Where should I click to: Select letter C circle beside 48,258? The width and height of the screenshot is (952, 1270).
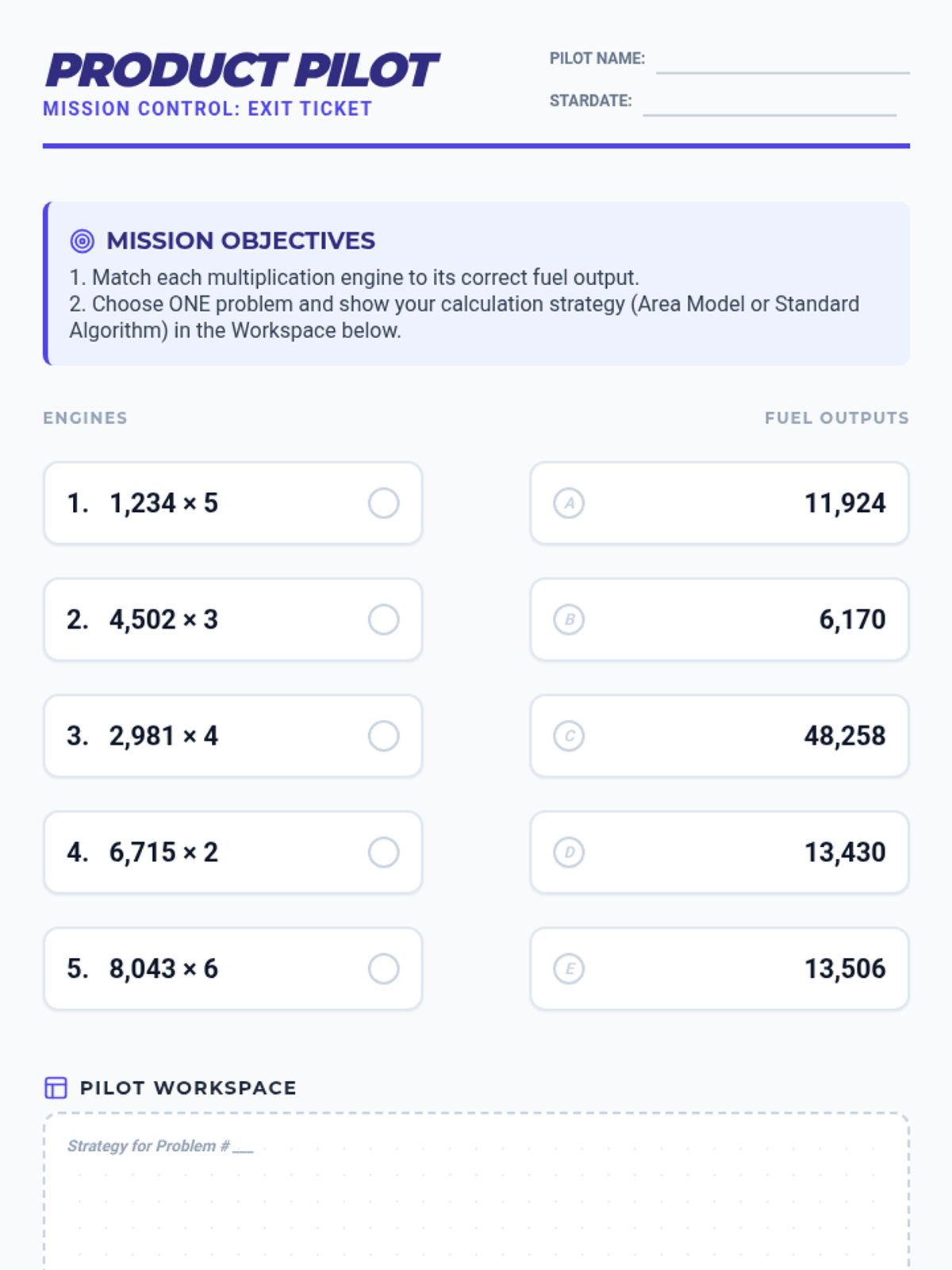[569, 736]
